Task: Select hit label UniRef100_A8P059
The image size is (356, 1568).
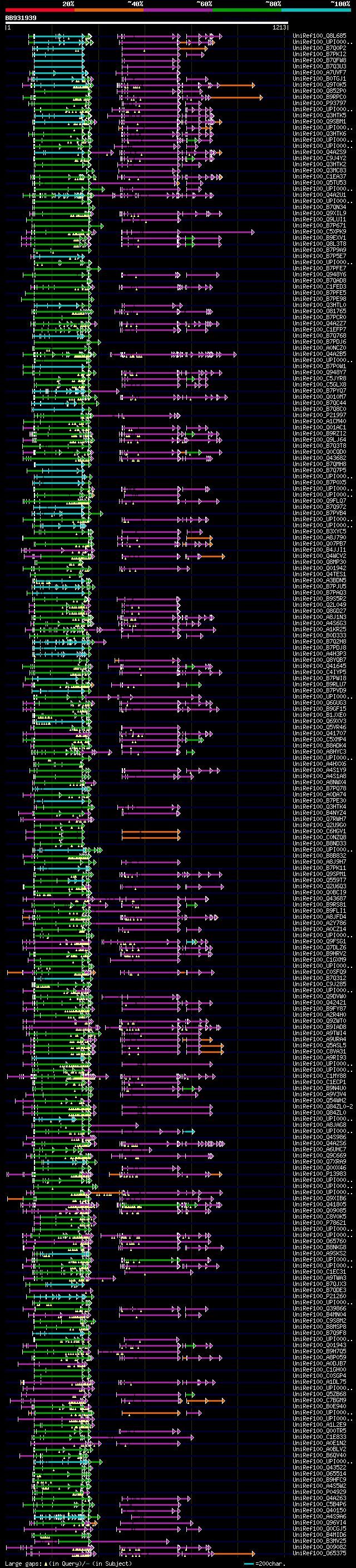Action: [319, 1357]
